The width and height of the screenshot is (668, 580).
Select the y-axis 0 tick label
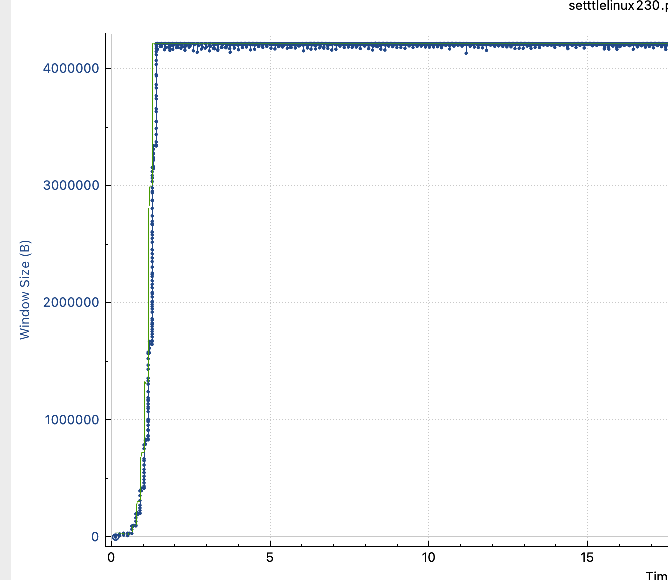[95, 537]
